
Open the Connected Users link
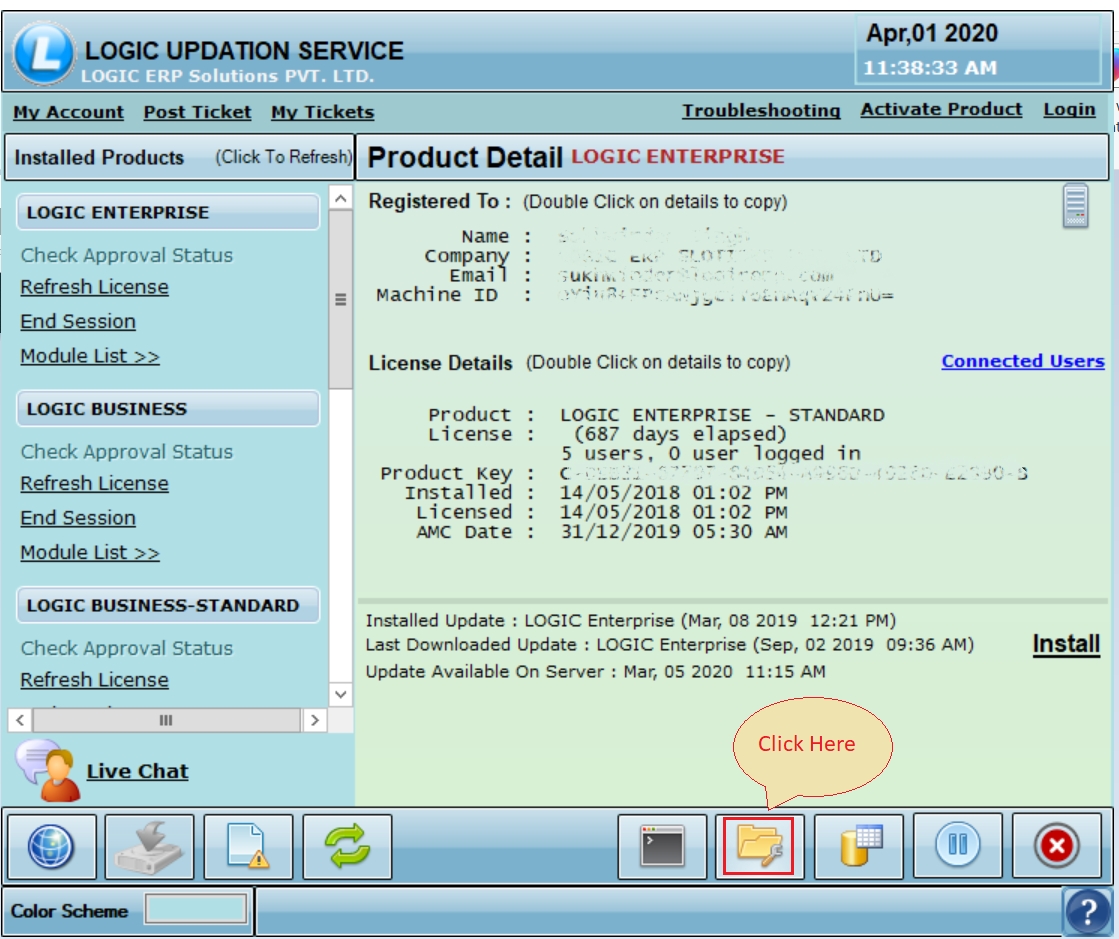click(x=1022, y=361)
